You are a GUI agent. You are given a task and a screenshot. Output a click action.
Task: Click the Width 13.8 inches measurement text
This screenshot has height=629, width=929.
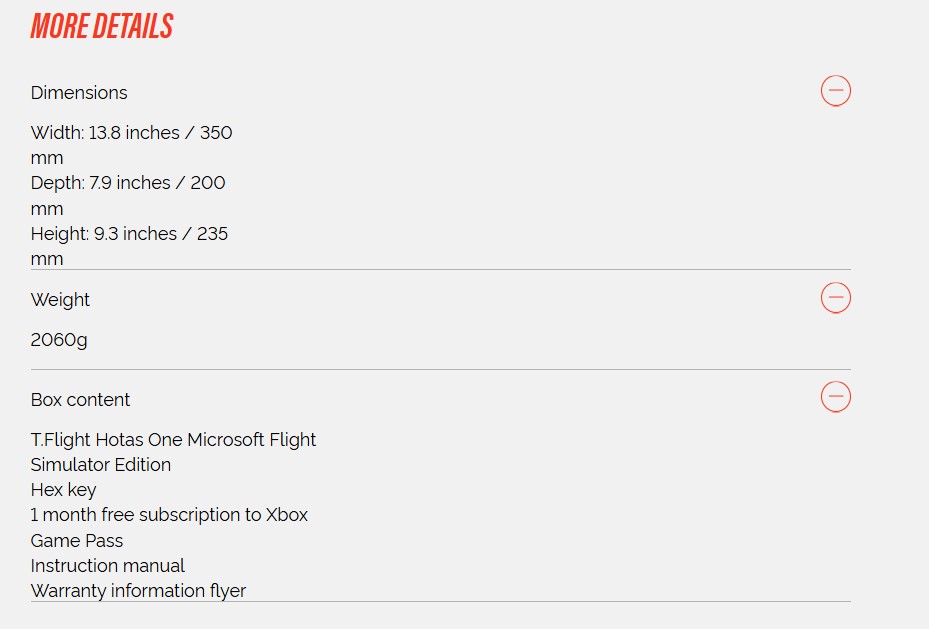click(x=131, y=133)
